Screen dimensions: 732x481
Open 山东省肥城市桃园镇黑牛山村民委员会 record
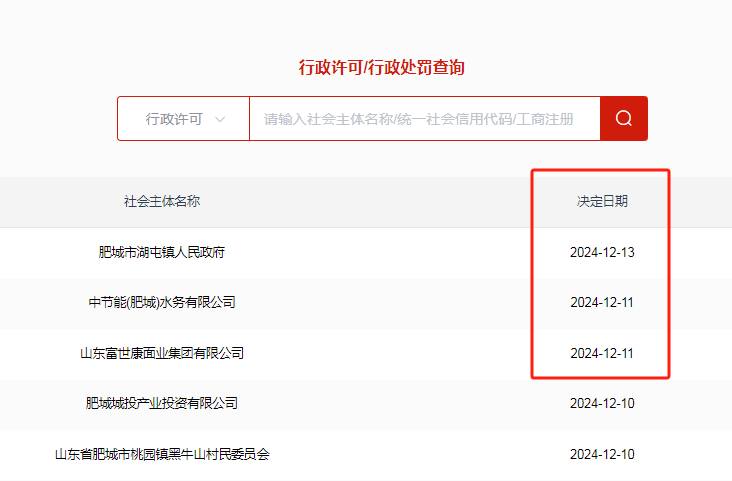162,454
